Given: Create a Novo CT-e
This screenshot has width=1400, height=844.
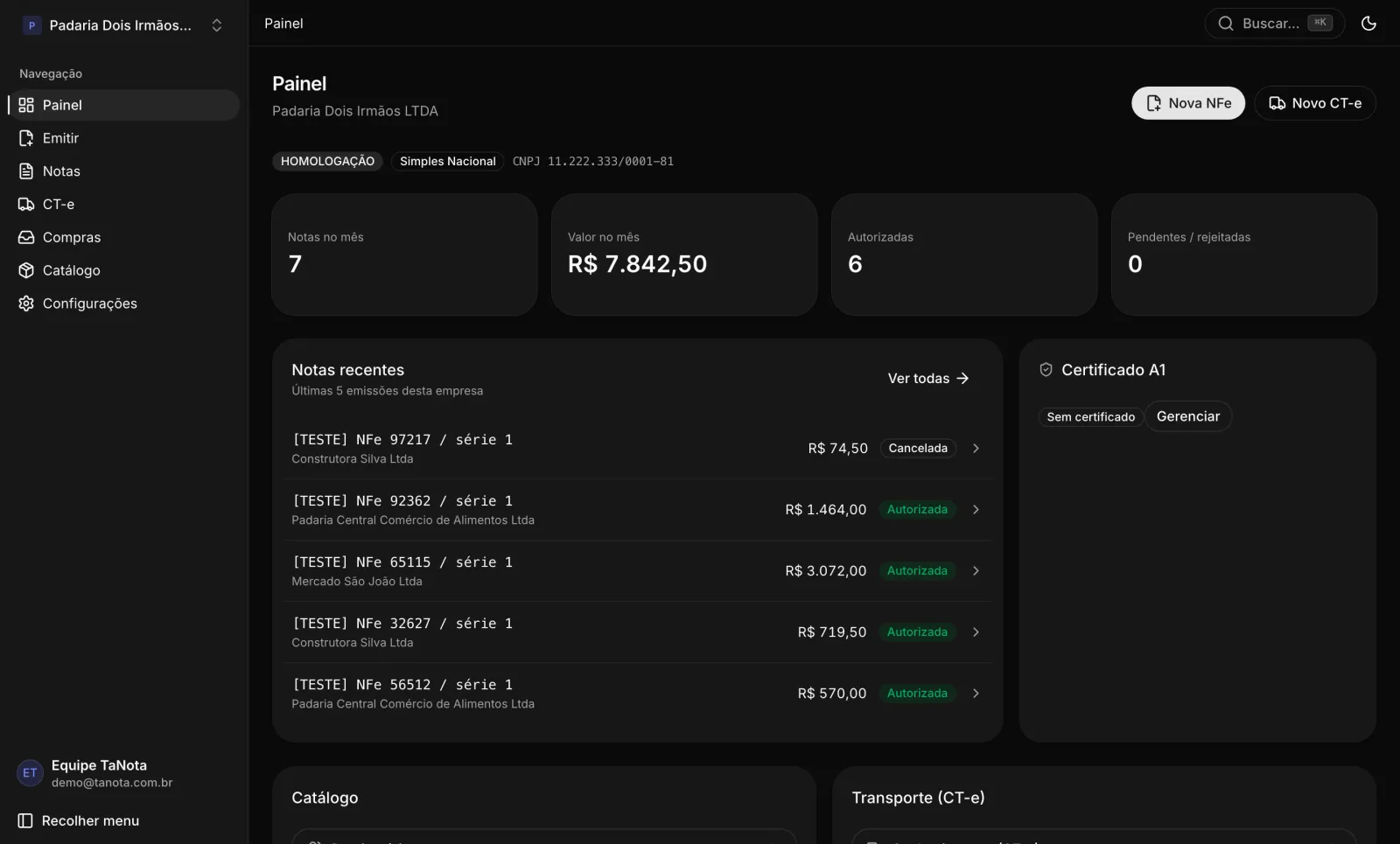Looking at the screenshot, I should [1315, 103].
